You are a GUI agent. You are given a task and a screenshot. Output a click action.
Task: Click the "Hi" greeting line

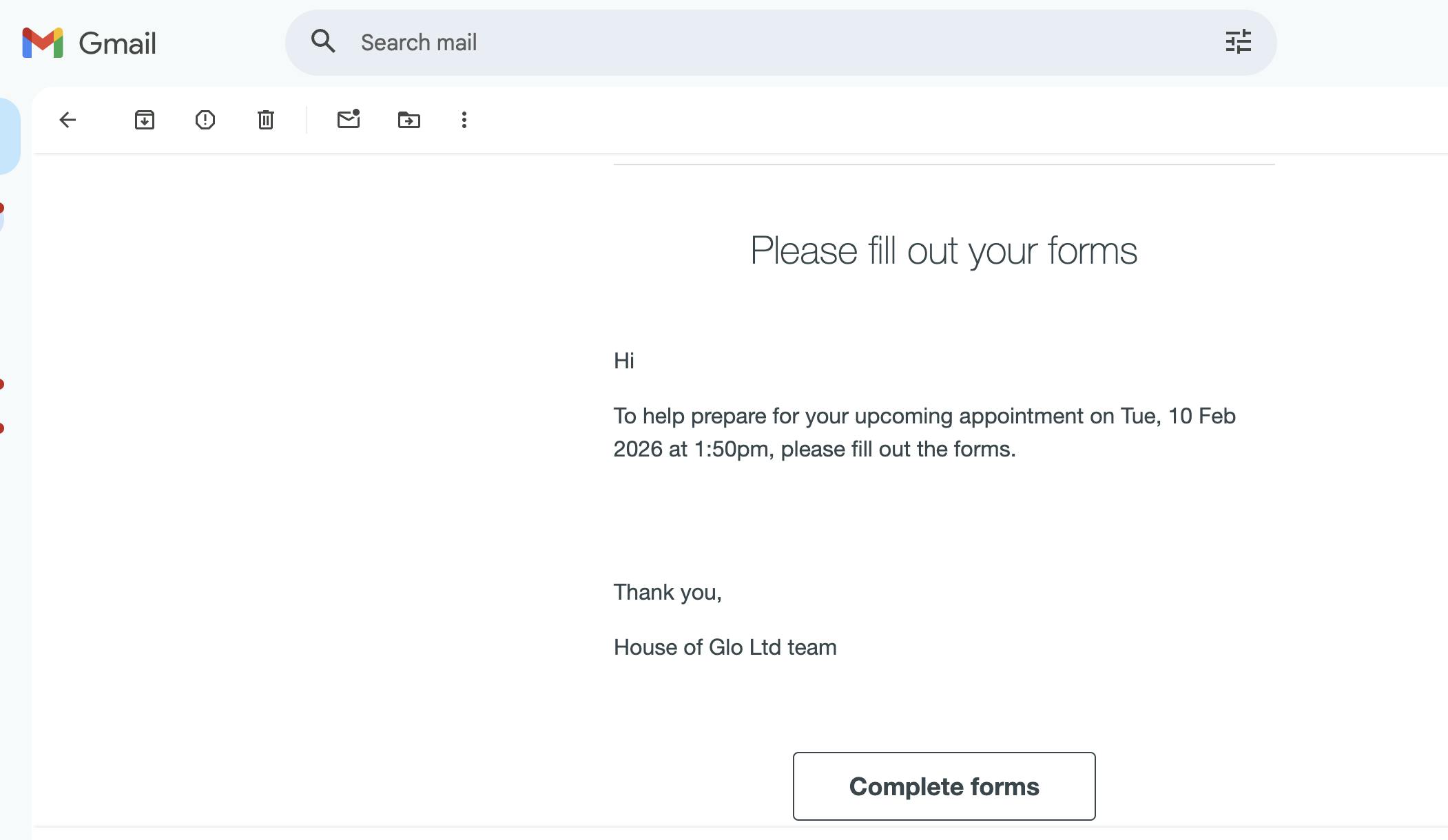point(624,361)
